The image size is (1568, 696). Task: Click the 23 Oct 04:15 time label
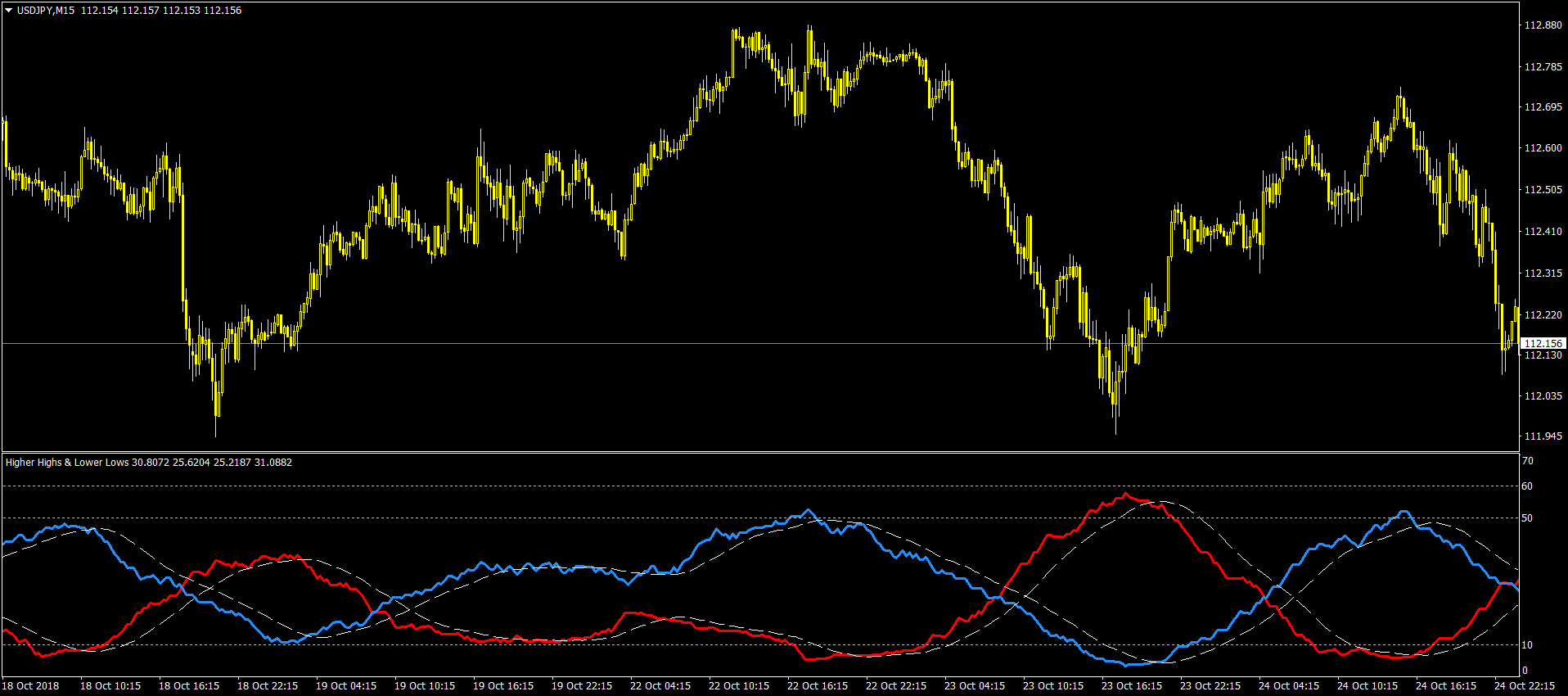pyautogui.click(x=975, y=686)
